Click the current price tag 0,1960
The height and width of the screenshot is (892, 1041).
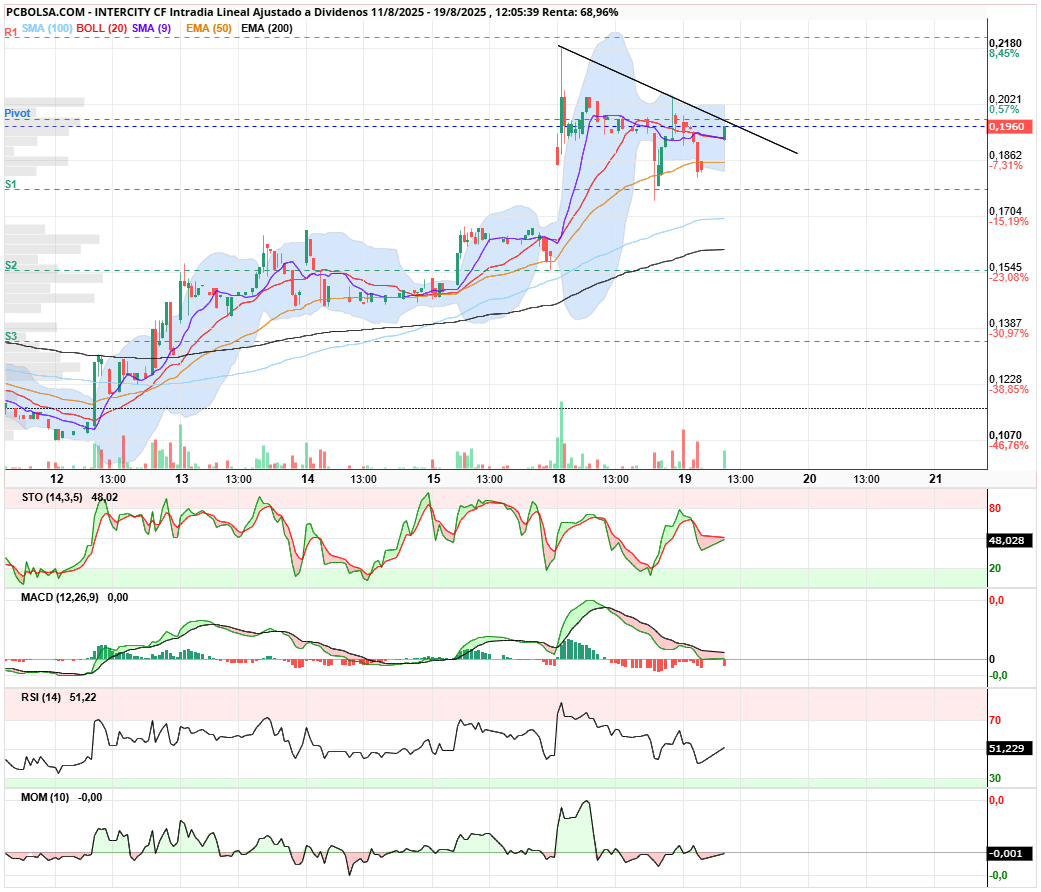click(1007, 127)
